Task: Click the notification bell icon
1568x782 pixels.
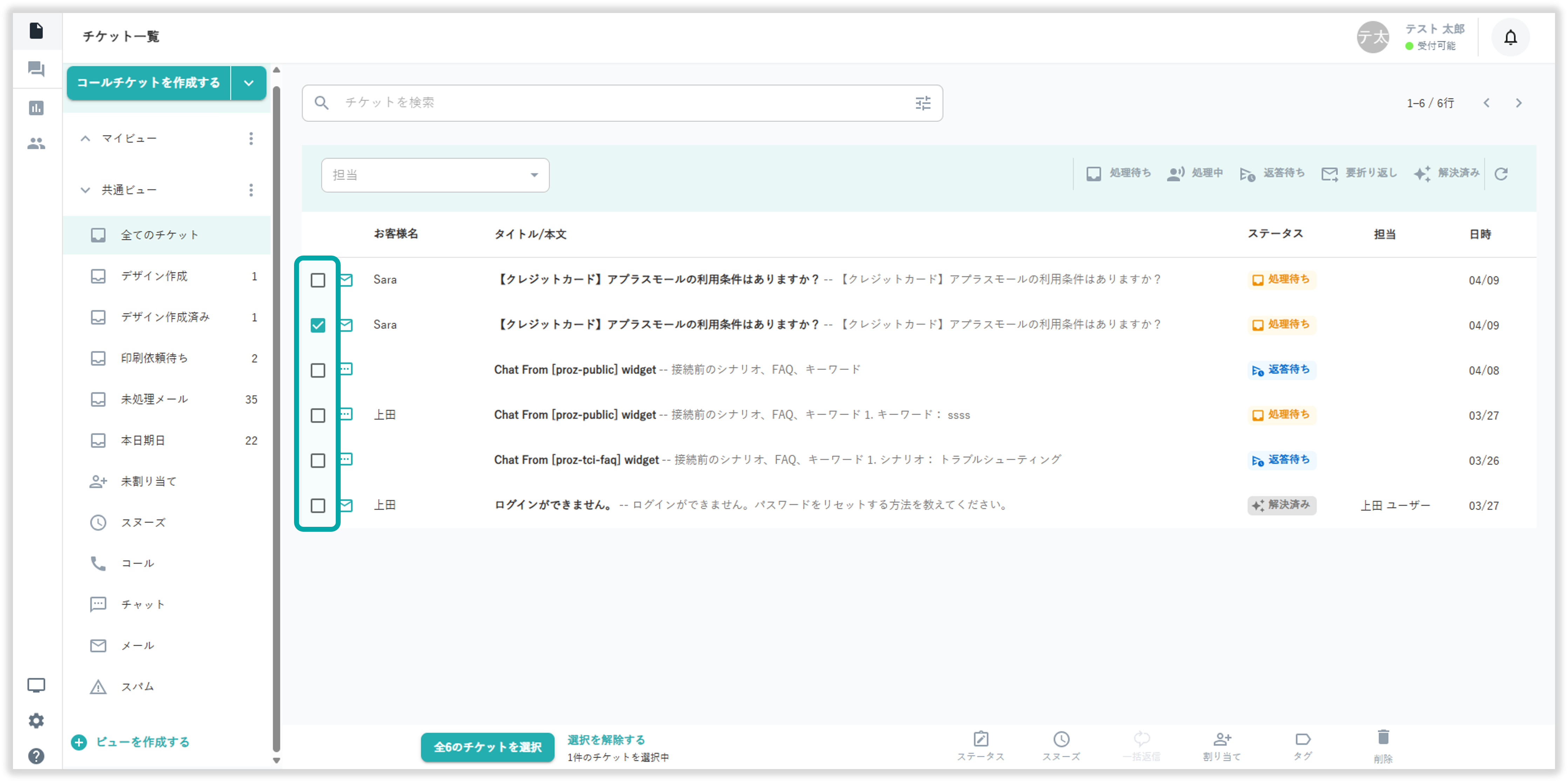Action: 1510,38
